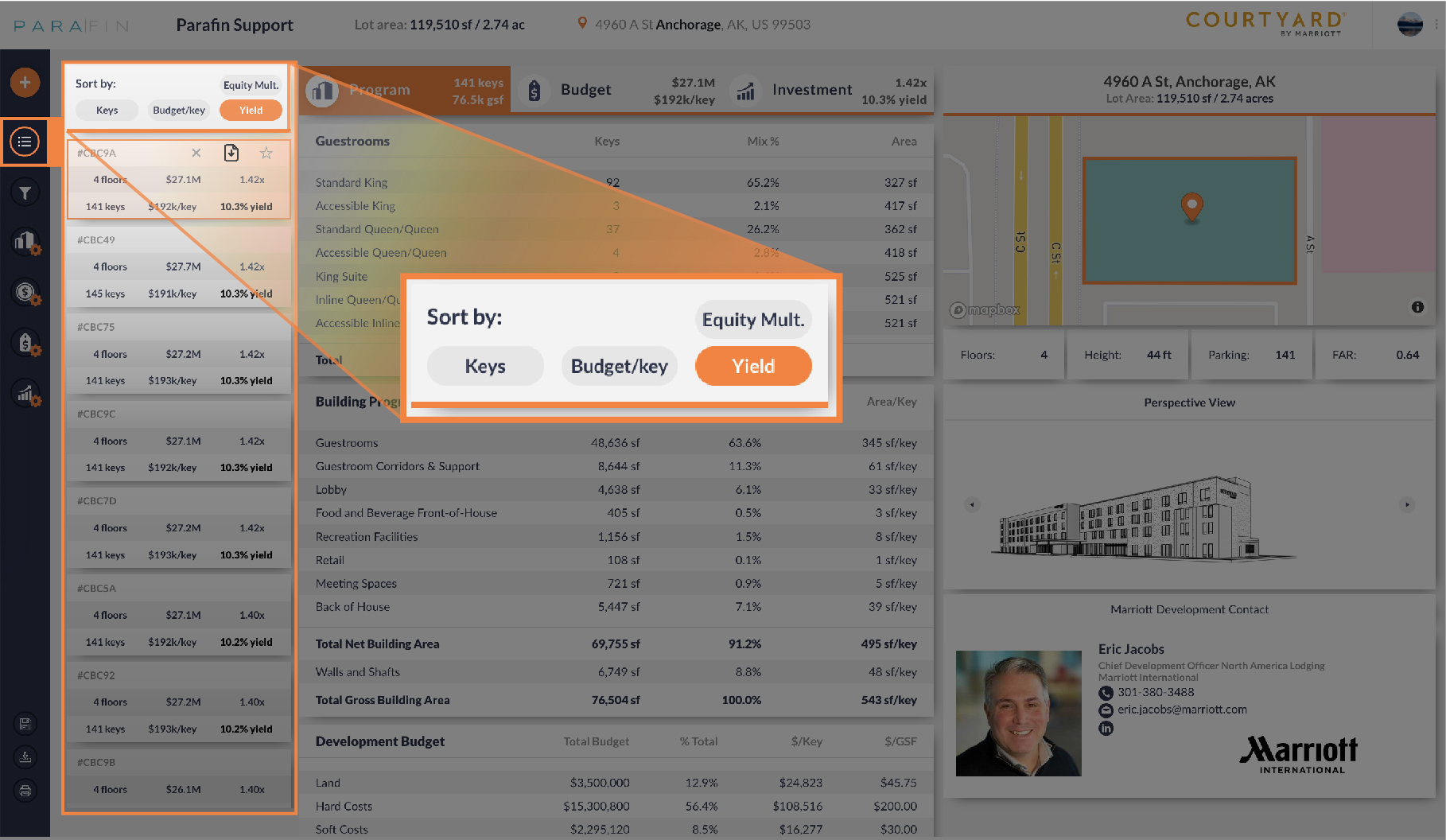Download the #CBC9A option report
Viewport: 1446px width, 840px height.
tap(231, 153)
